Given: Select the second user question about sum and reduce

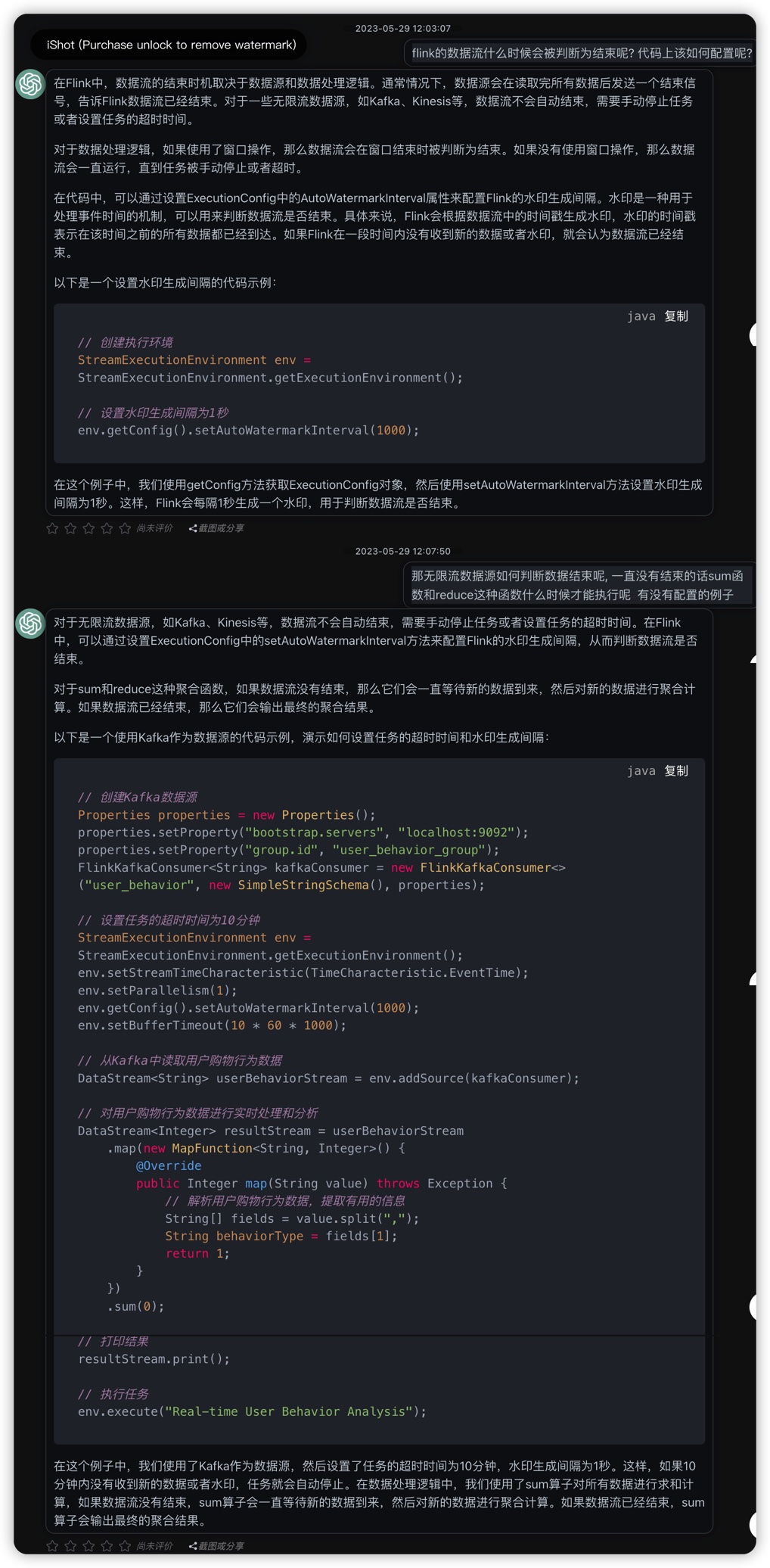Looking at the screenshot, I should 579,585.
